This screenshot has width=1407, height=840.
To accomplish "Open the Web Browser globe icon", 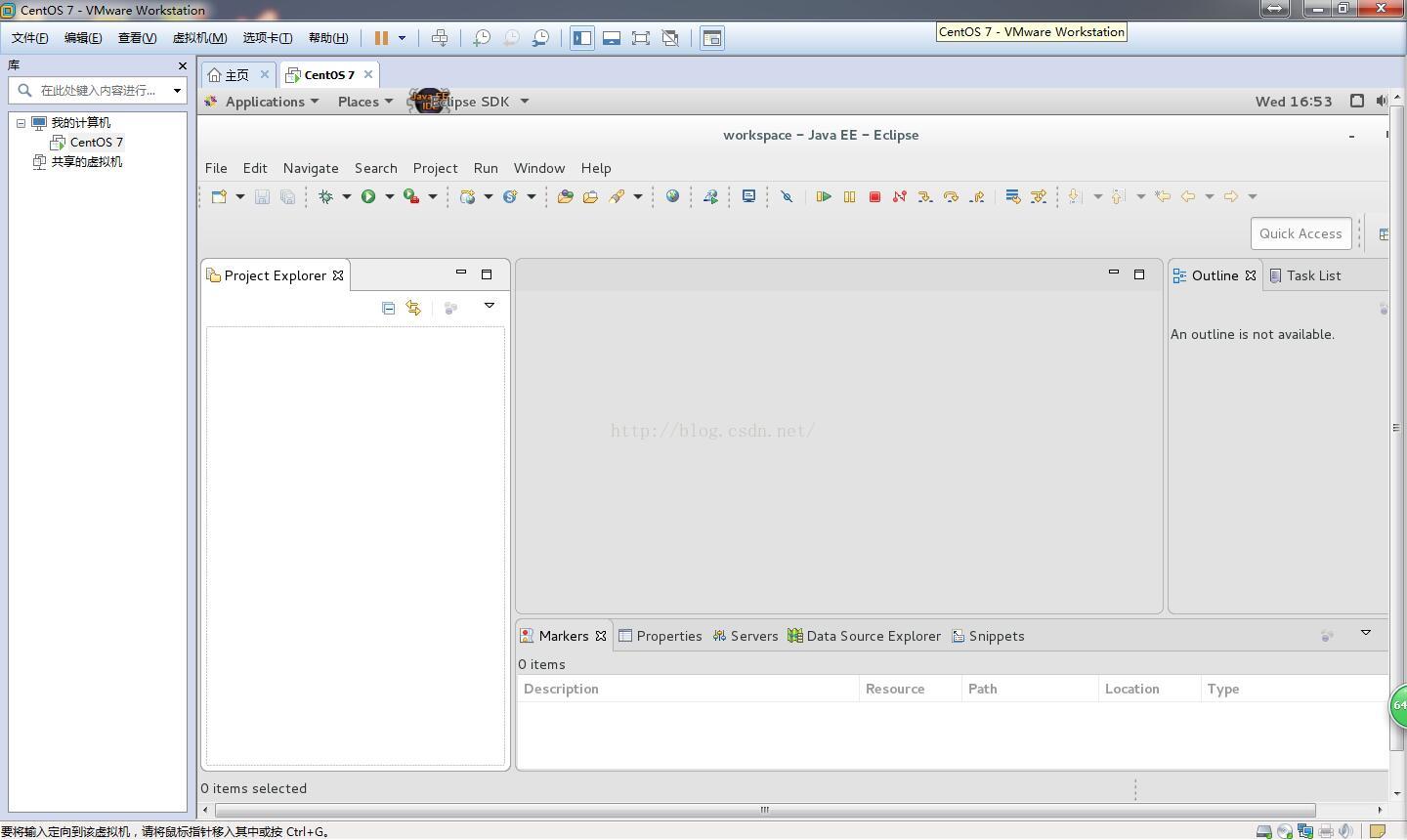I will [672, 196].
